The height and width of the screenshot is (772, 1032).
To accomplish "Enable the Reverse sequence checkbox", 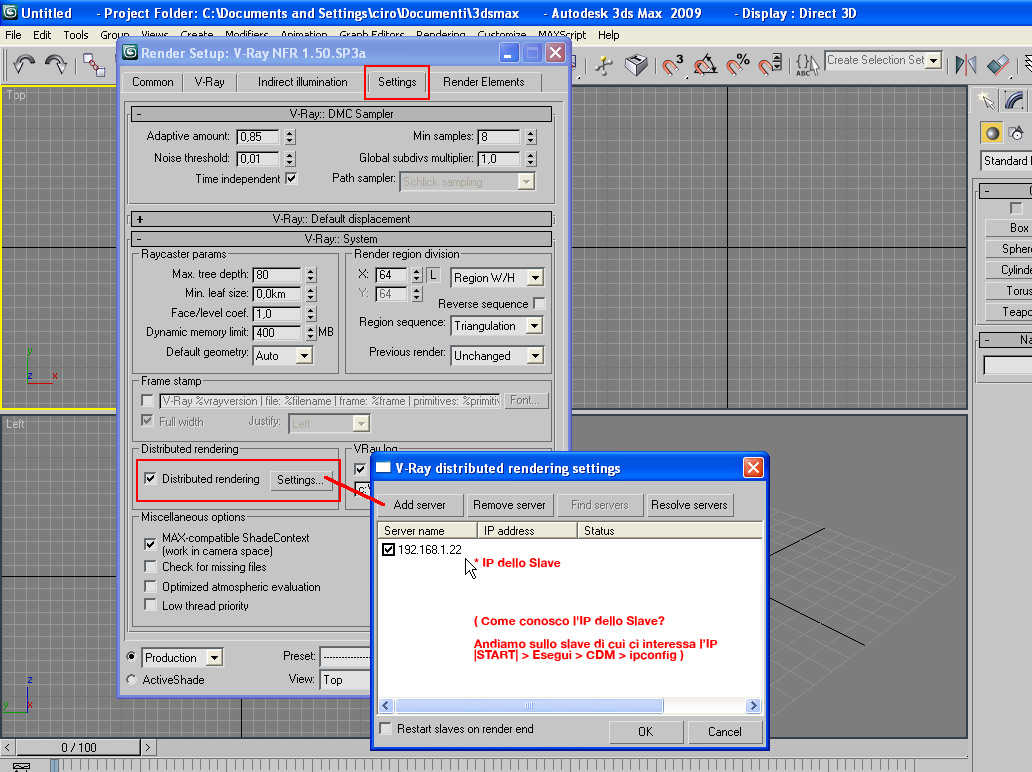I will (539, 303).
